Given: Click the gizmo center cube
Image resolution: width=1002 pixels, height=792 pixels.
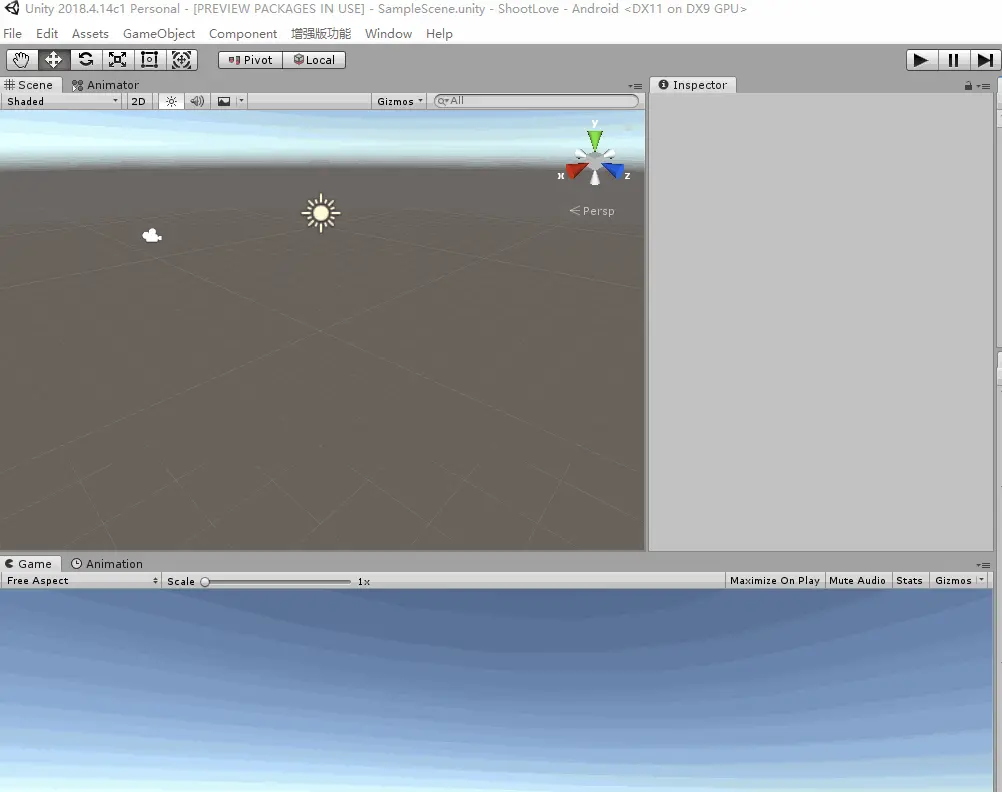Looking at the screenshot, I should click(595, 162).
